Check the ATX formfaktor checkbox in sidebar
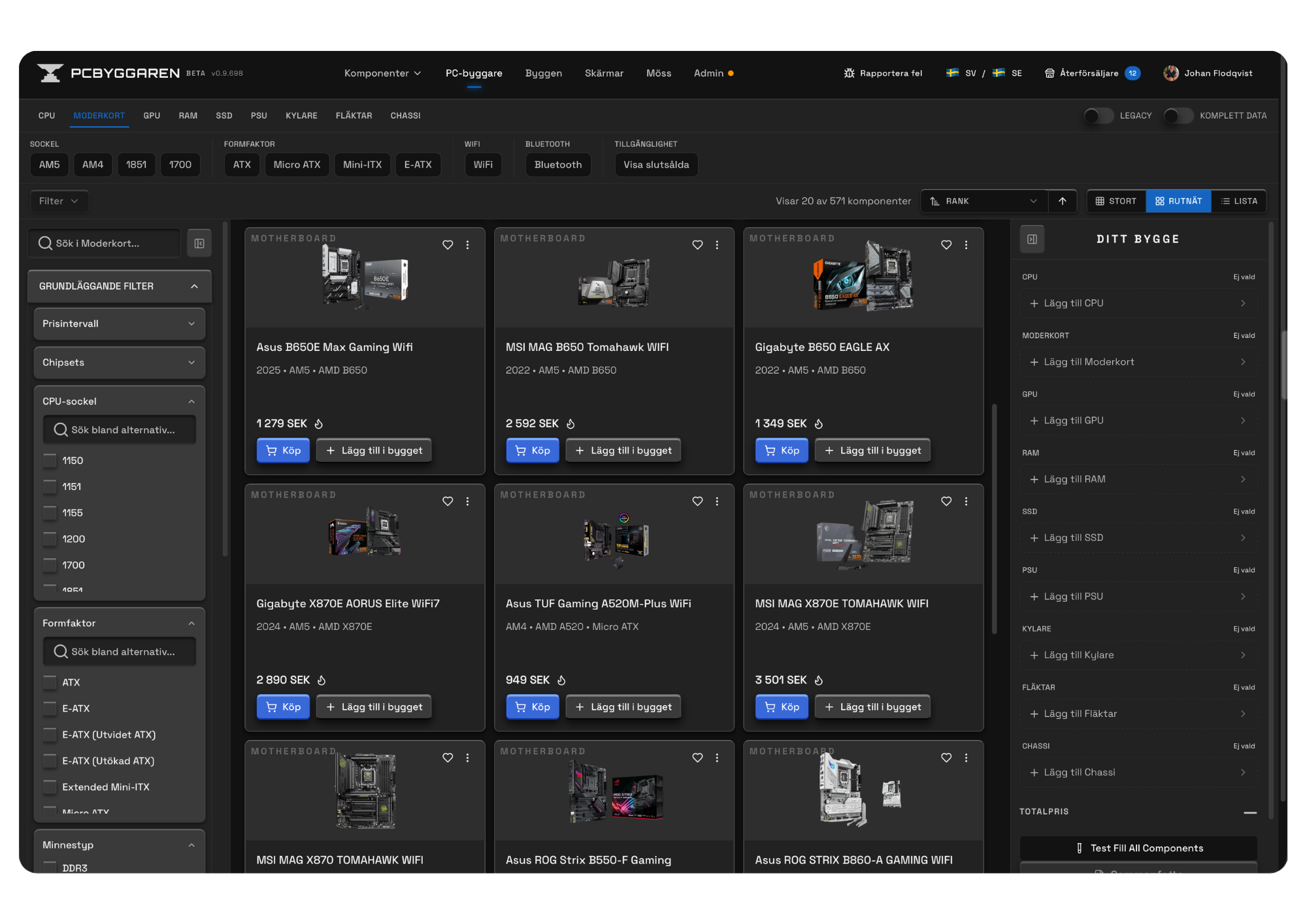 (50, 682)
